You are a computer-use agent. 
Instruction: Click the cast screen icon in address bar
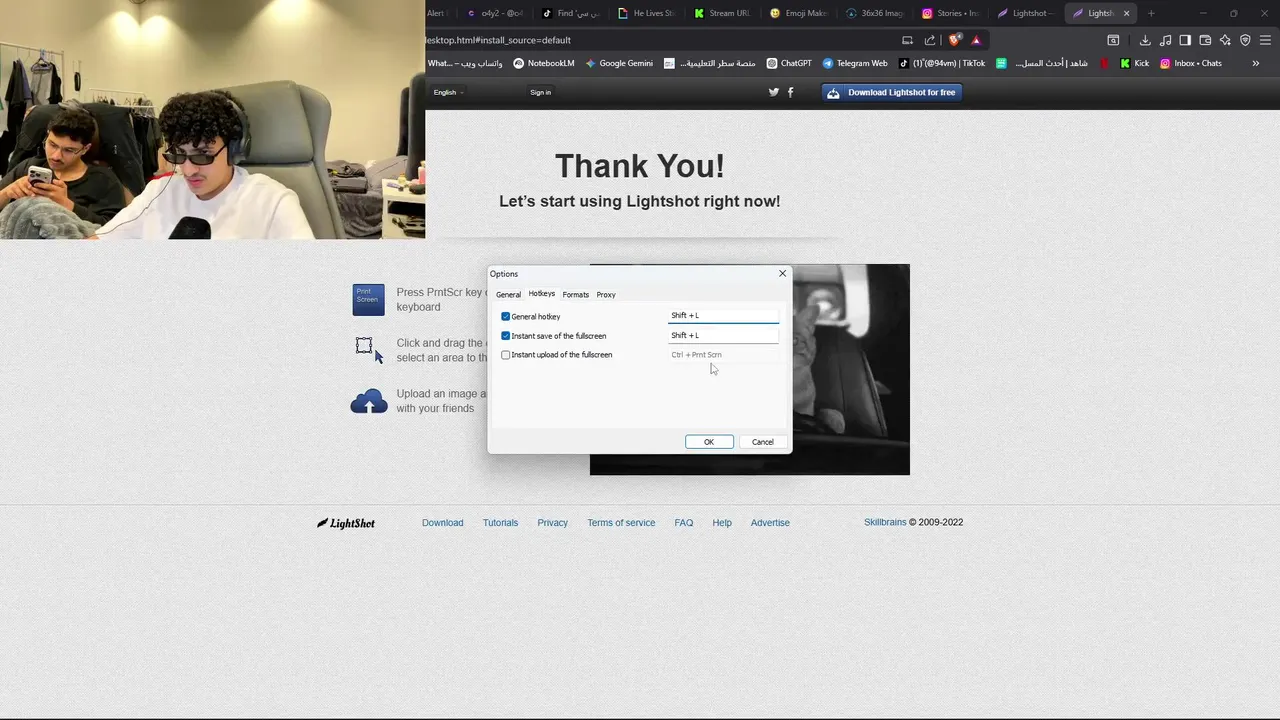click(907, 40)
